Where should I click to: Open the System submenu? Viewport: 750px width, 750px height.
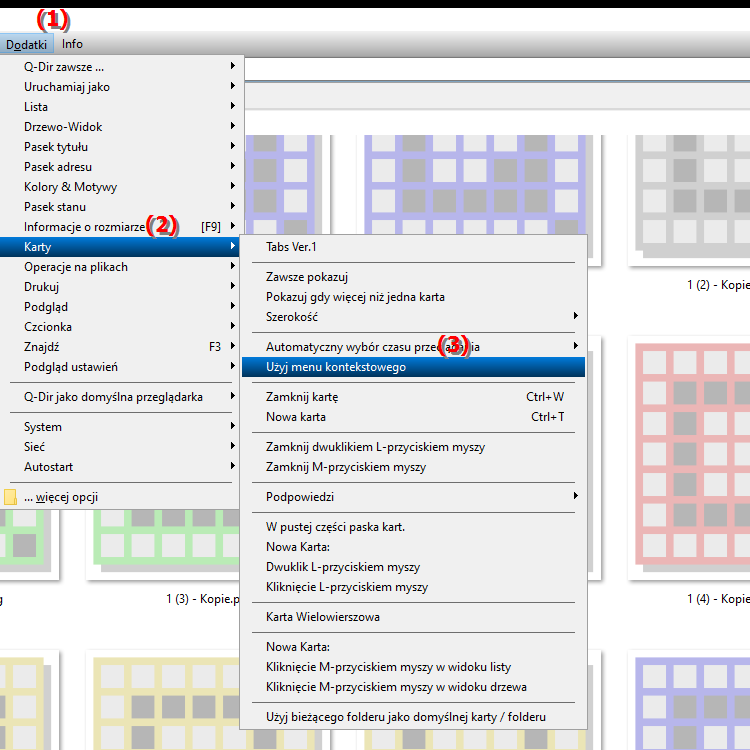(x=122, y=427)
